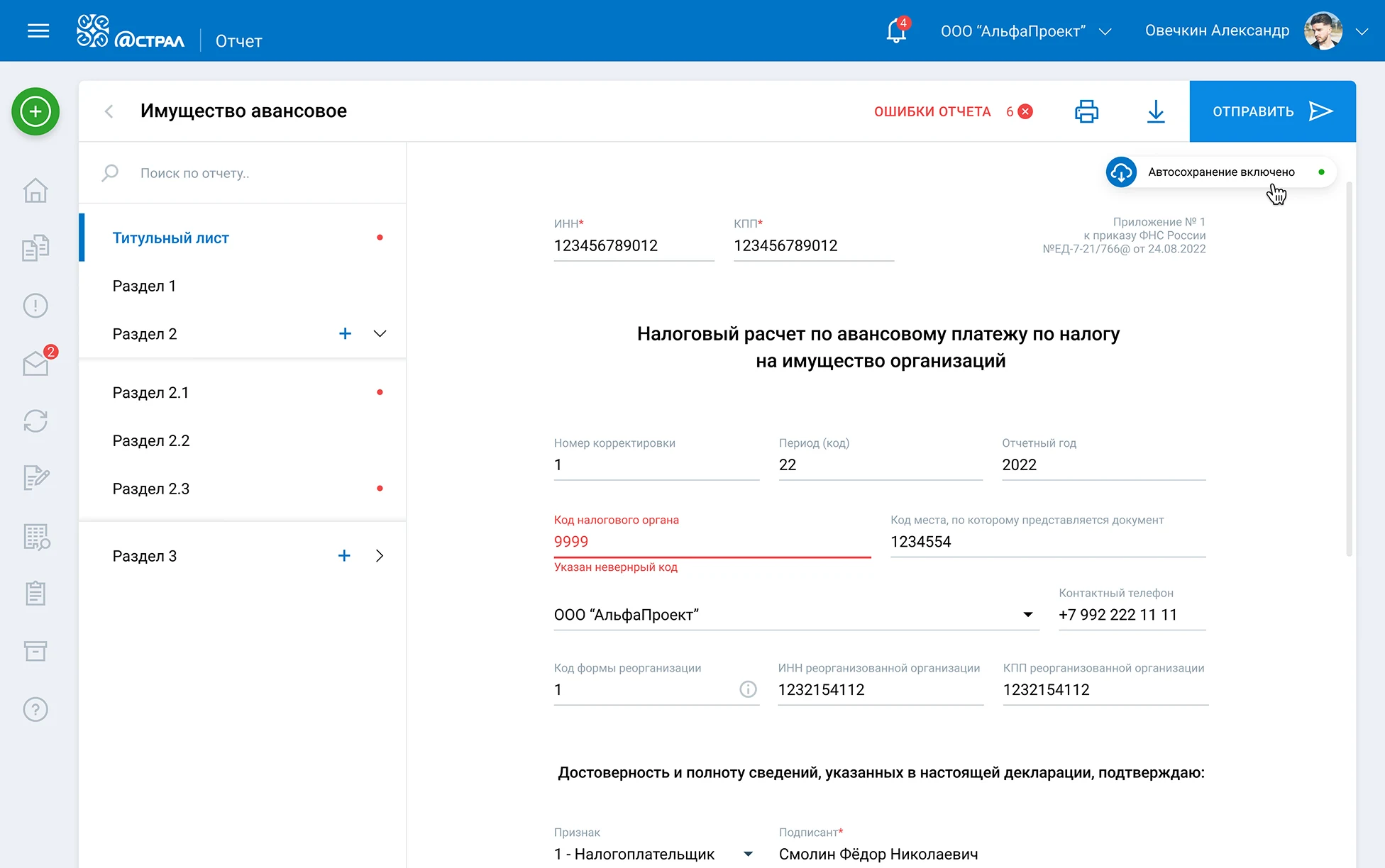
Task: Open the mail inbox icon with badge
Action: [35, 363]
